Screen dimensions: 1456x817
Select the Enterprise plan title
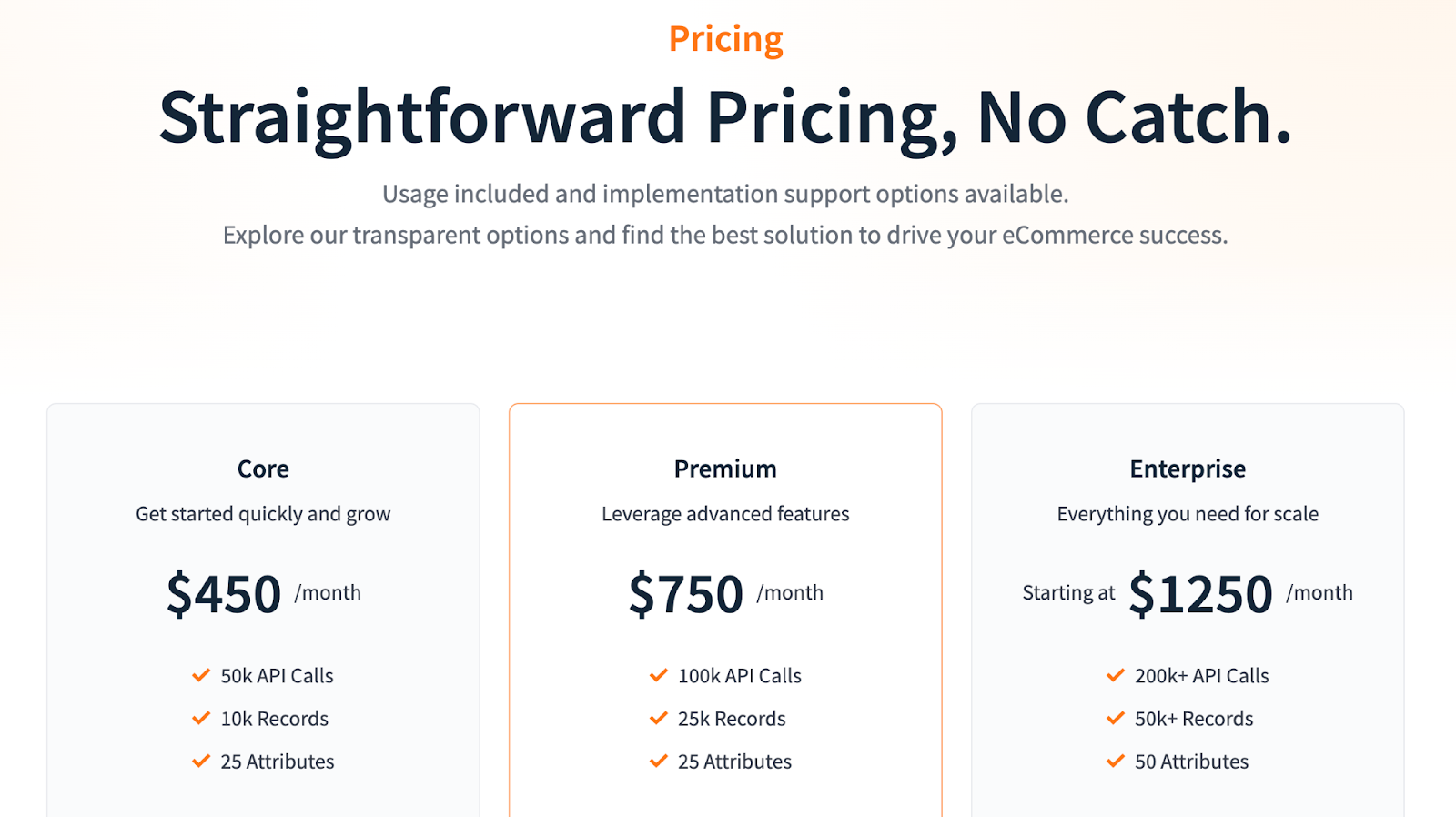pos(1188,469)
